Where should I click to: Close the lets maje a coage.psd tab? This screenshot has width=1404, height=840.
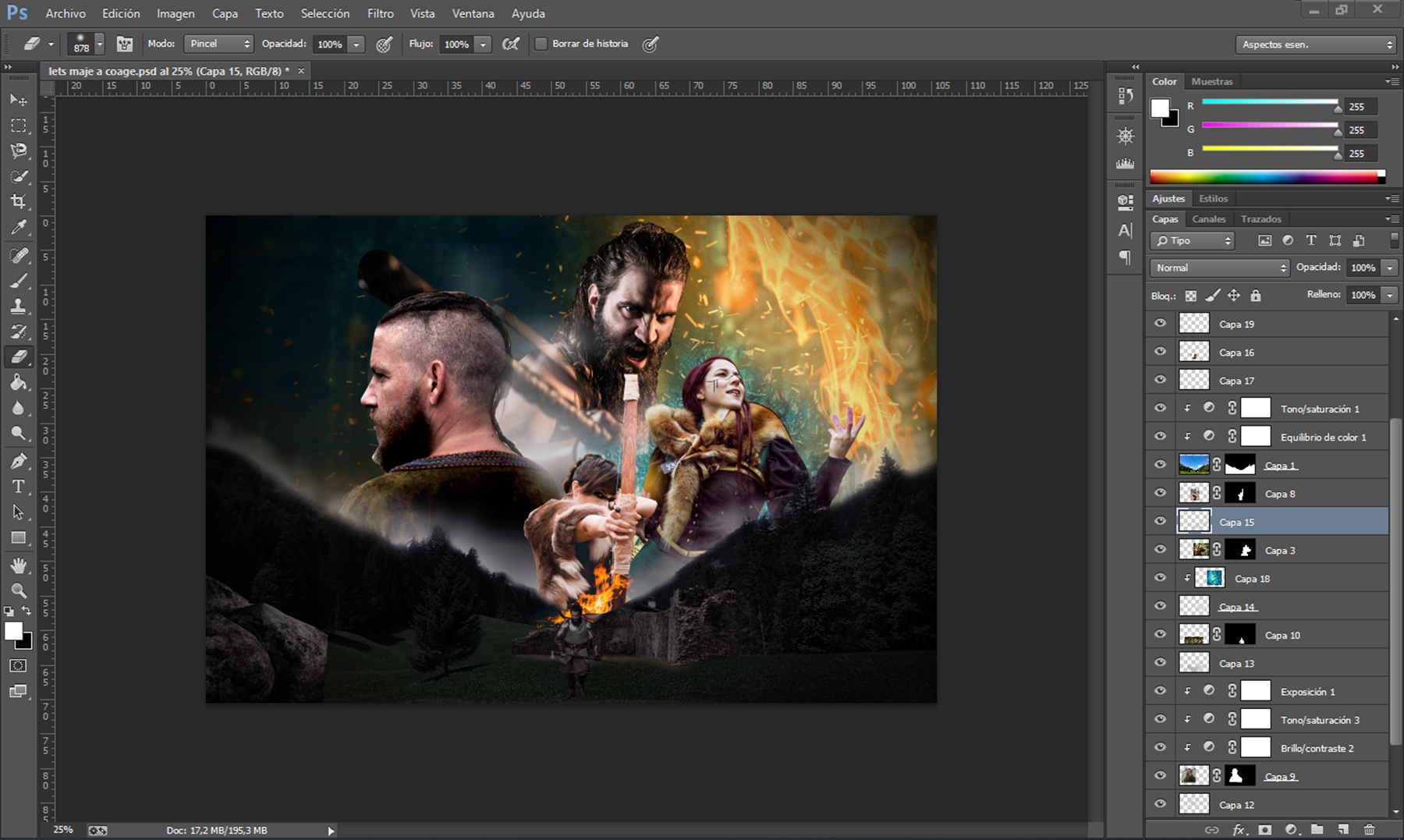click(301, 71)
